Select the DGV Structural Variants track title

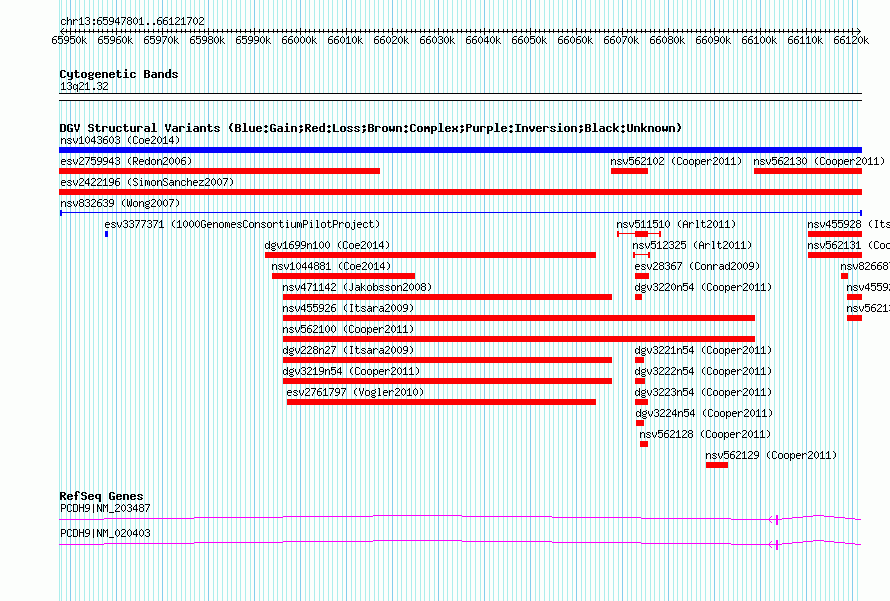tap(371, 128)
